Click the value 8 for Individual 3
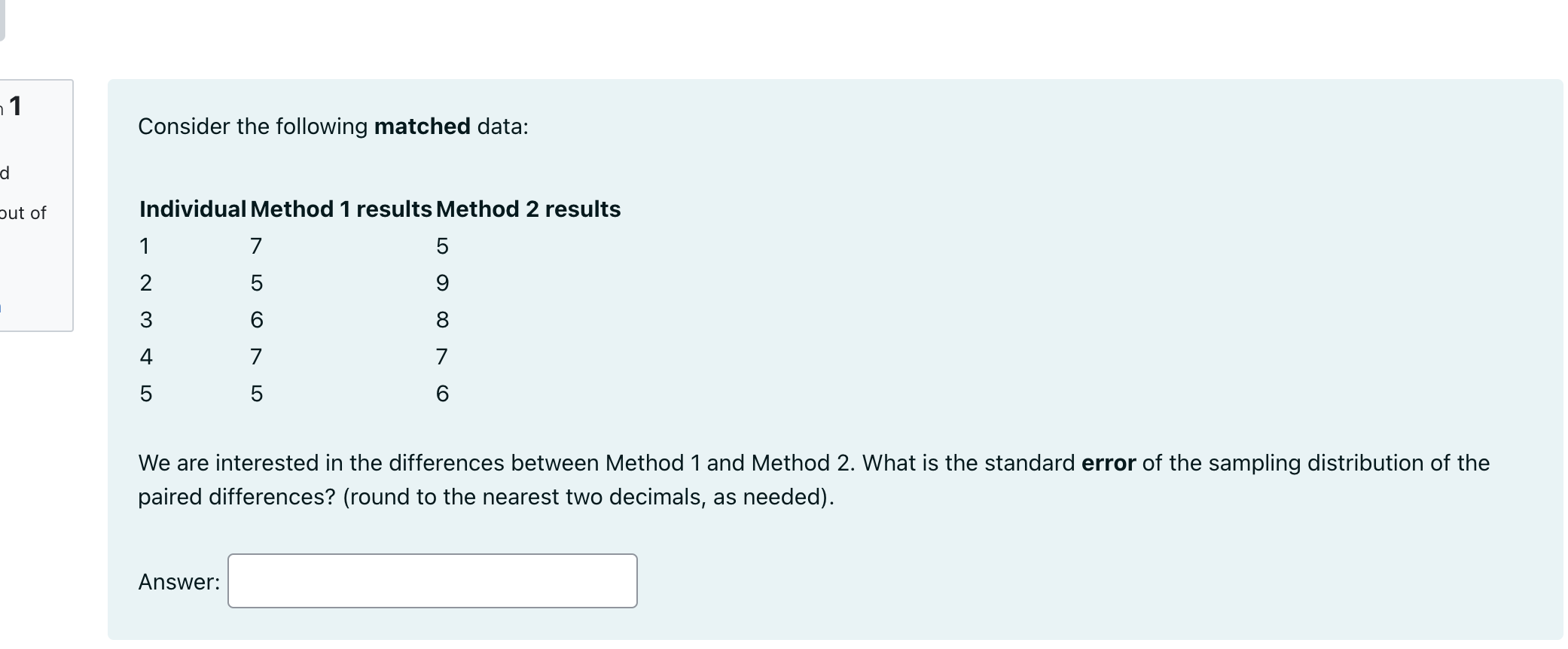 441,319
